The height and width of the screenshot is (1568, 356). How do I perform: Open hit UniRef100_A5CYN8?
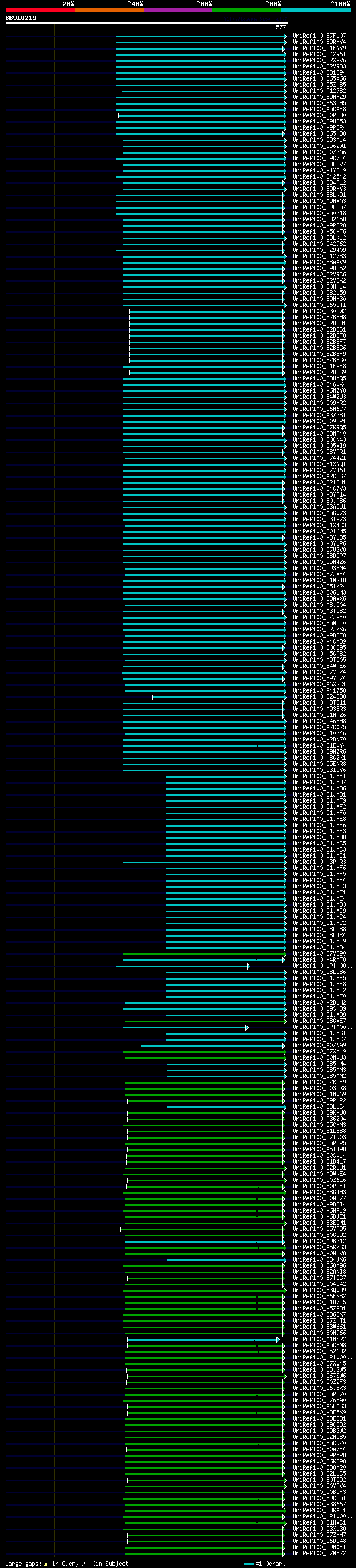[319, 1345]
